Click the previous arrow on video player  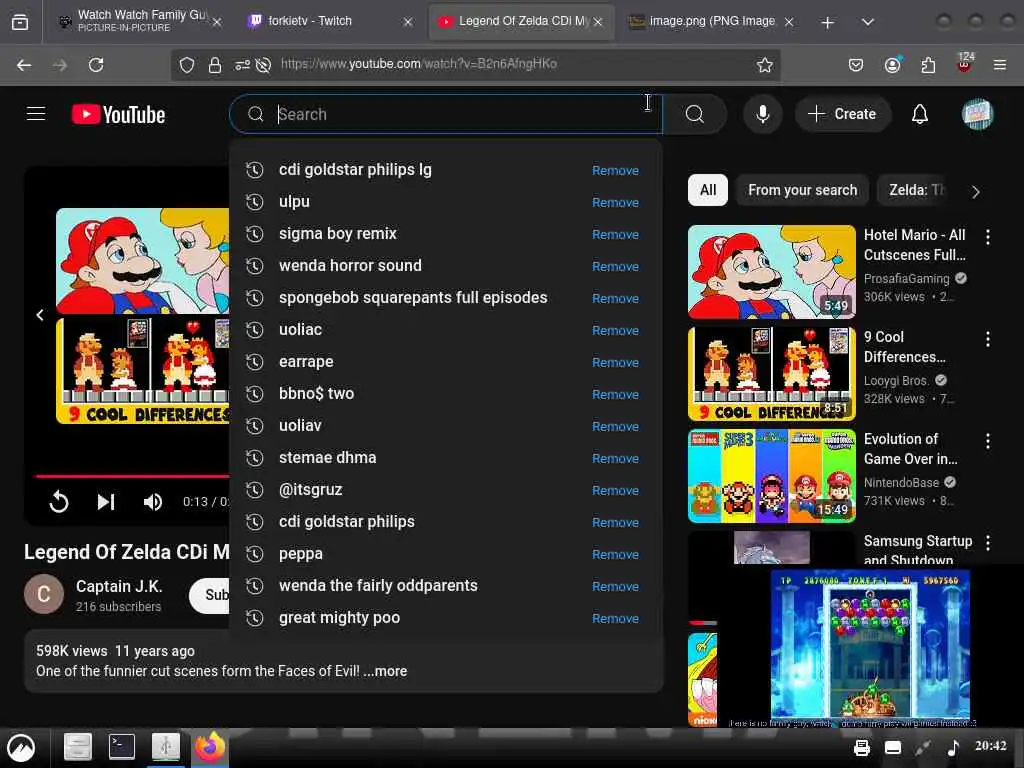pos(40,315)
